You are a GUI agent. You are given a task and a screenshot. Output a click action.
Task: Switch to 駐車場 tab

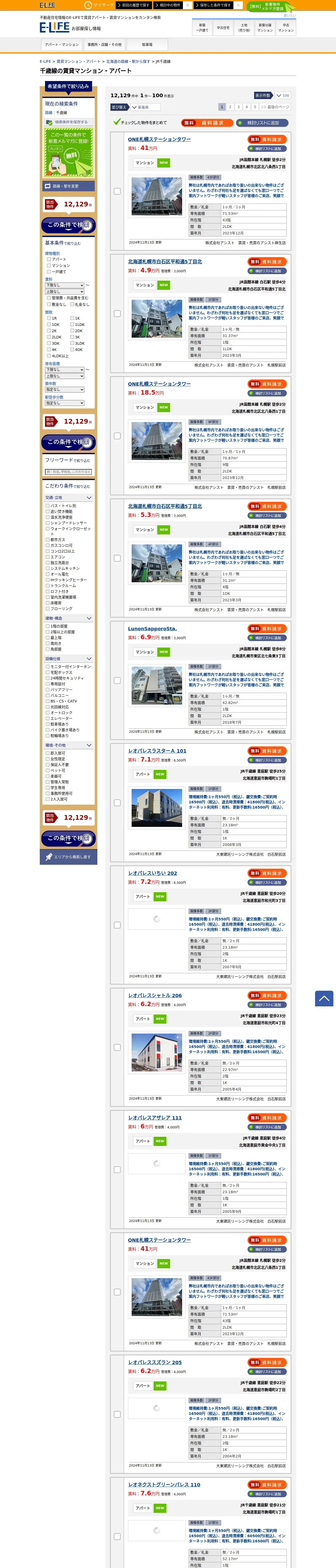(x=147, y=44)
